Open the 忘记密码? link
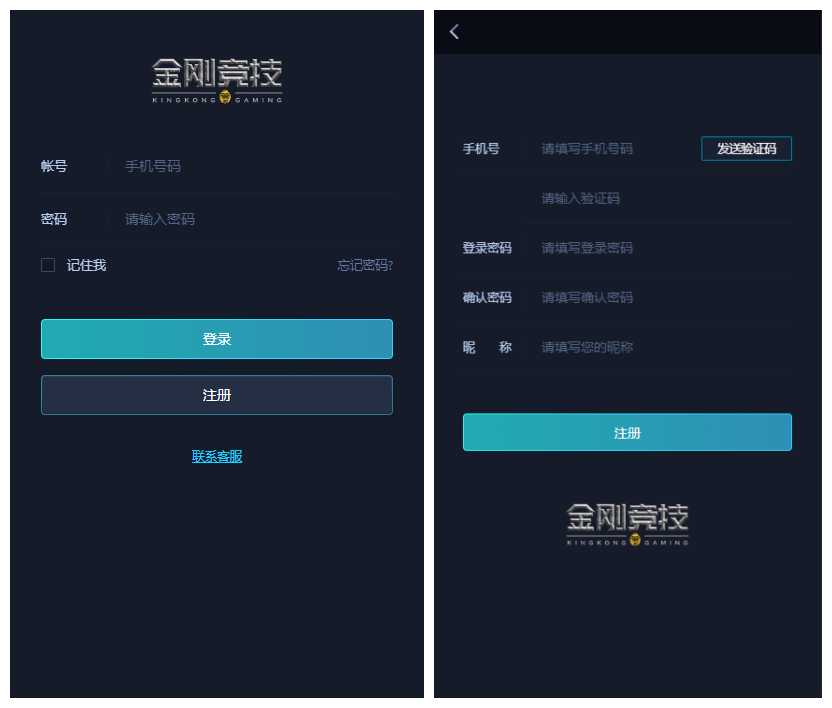Screen dimensions: 832x708 365,265
